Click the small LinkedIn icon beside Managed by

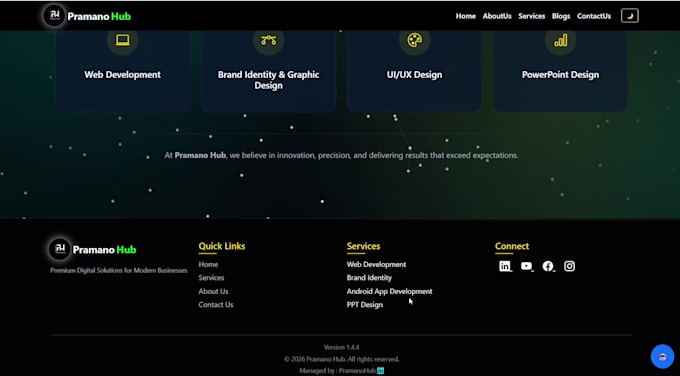(x=380, y=371)
